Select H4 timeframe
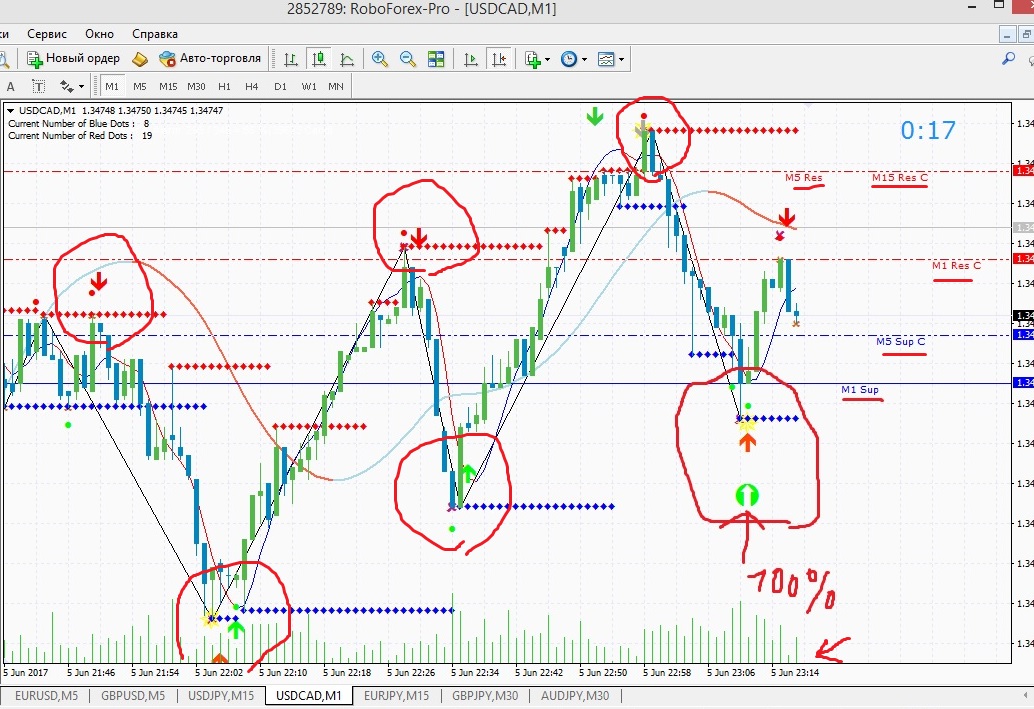Image resolution: width=1034 pixels, height=709 pixels. 251,86
